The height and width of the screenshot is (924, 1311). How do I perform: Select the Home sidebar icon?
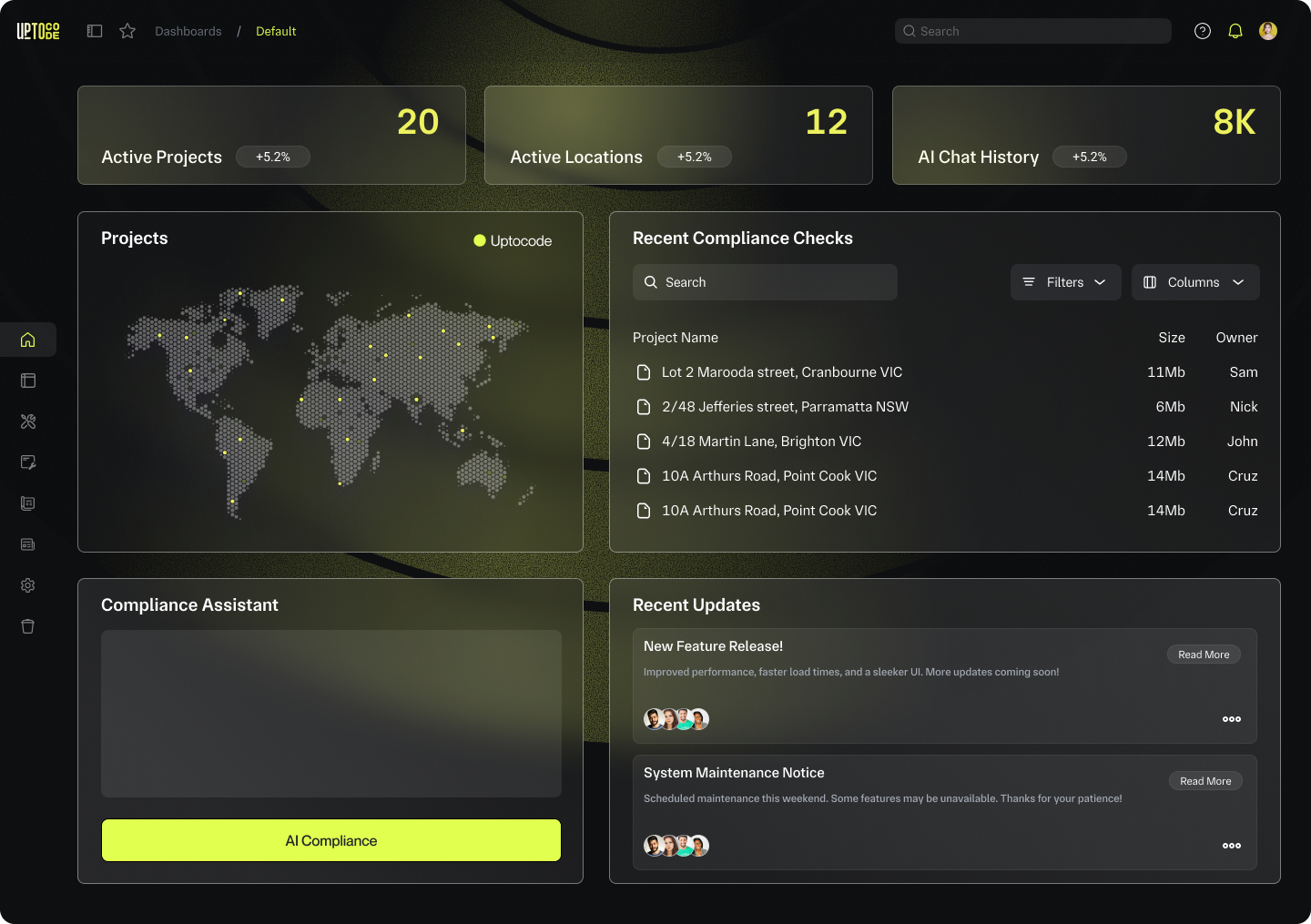pyautogui.click(x=28, y=340)
